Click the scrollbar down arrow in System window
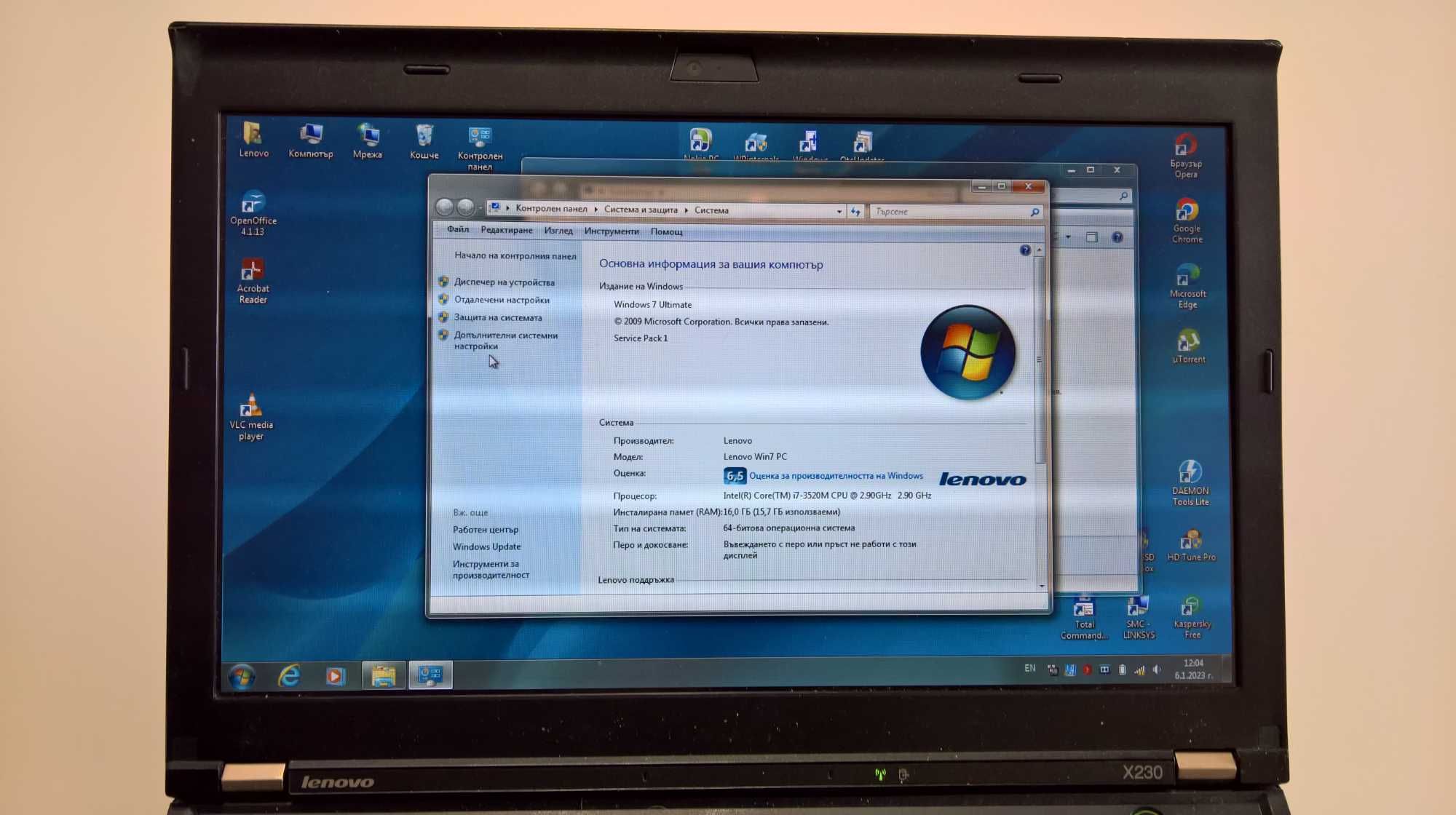Screen dimensions: 1456x815 point(1042,586)
